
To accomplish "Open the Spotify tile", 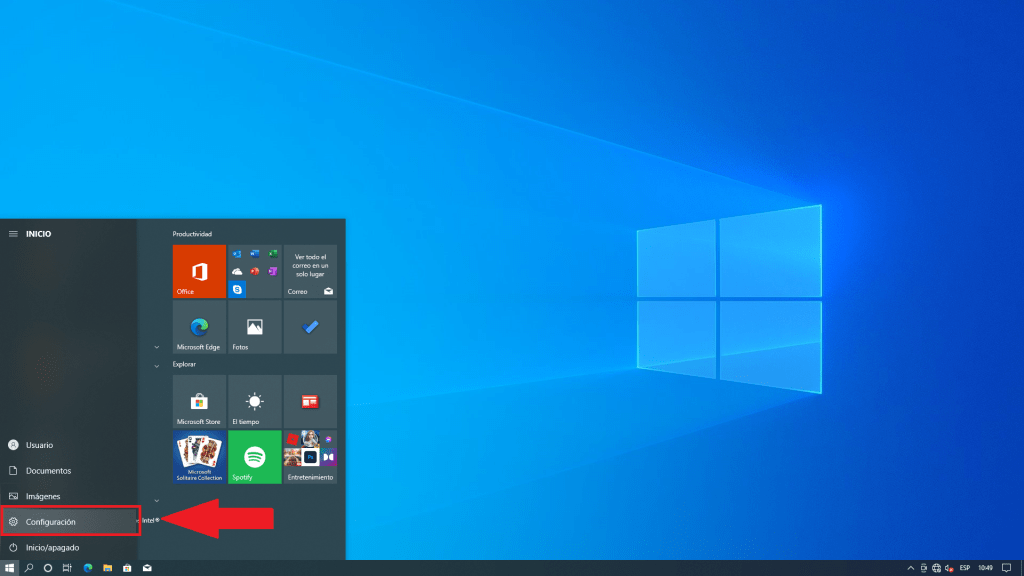I will tap(255, 457).
